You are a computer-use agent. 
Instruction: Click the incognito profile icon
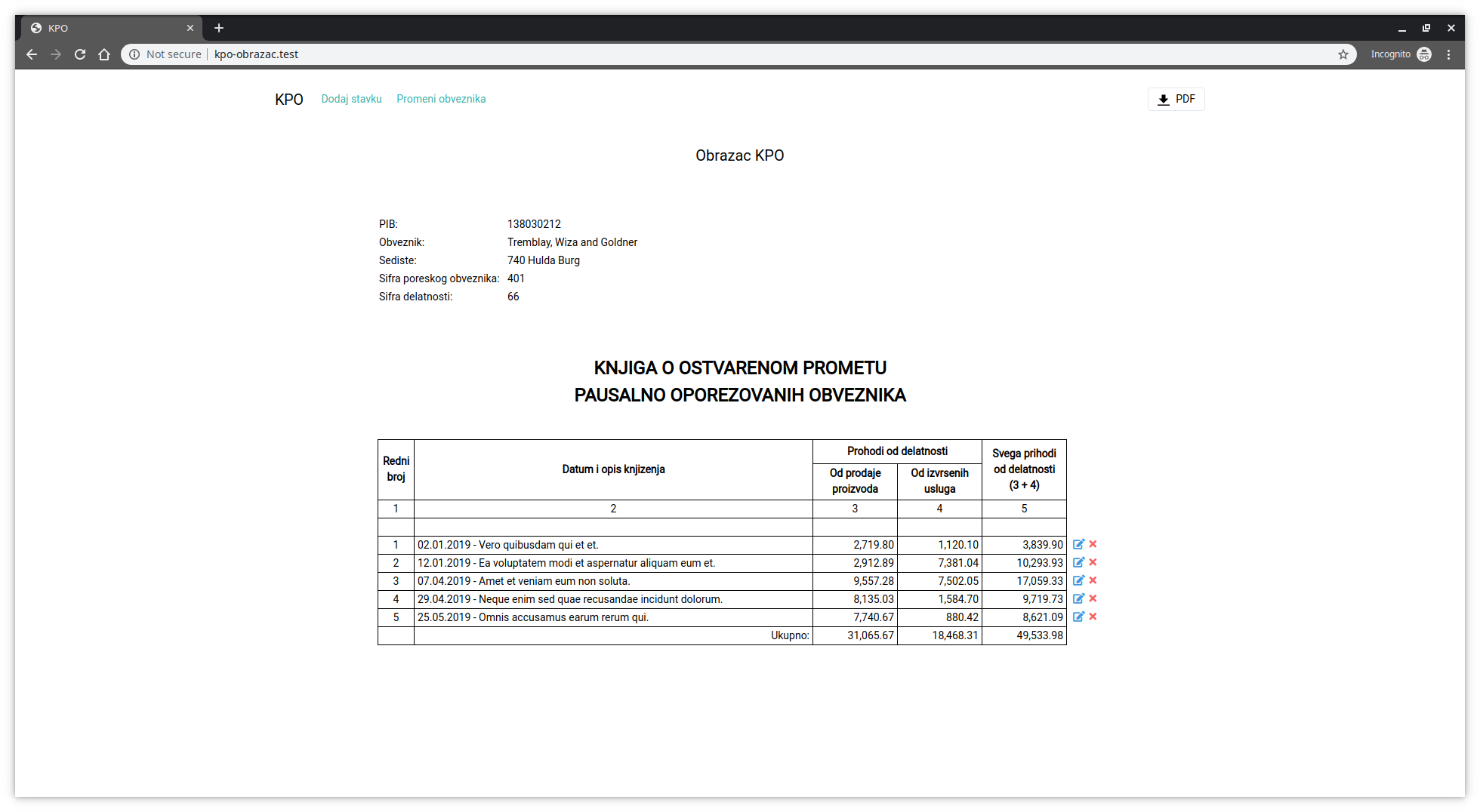(1424, 54)
